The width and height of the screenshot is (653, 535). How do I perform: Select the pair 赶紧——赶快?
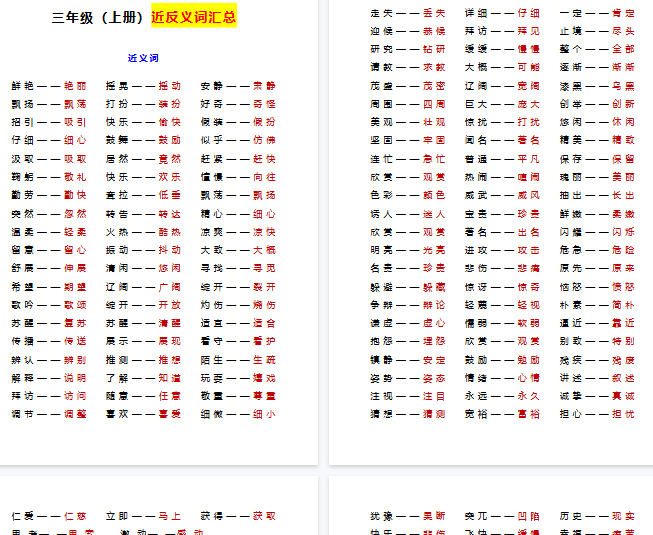click(238, 159)
